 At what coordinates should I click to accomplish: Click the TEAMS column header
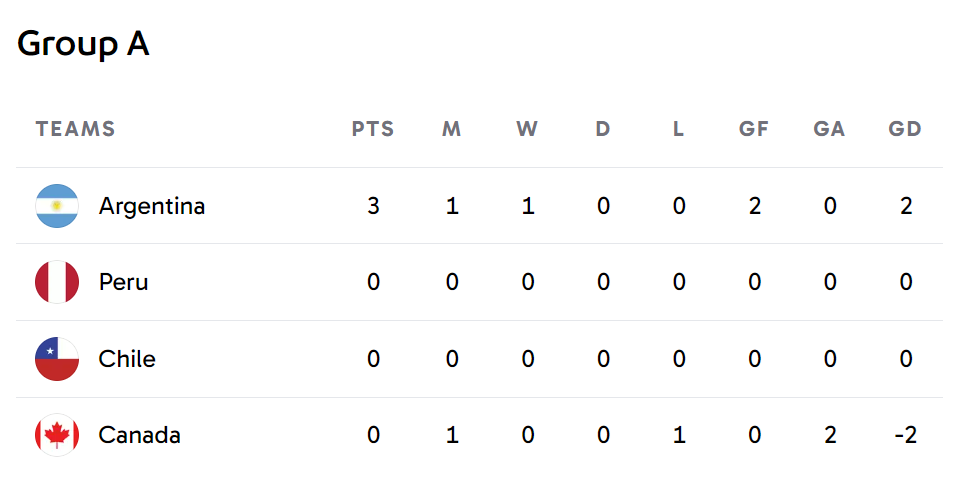tap(76, 129)
